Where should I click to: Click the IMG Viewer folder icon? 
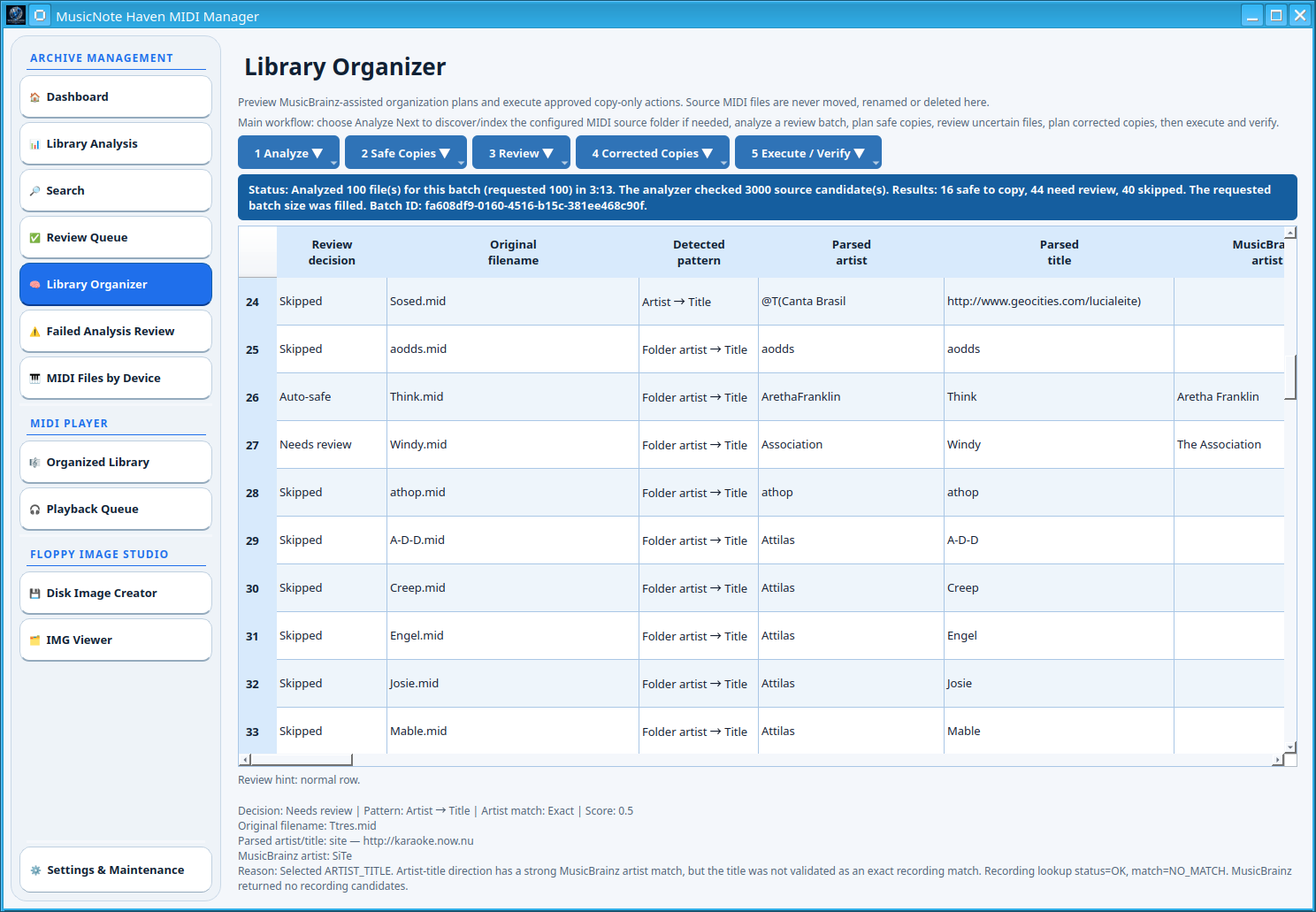pyautogui.click(x=35, y=640)
